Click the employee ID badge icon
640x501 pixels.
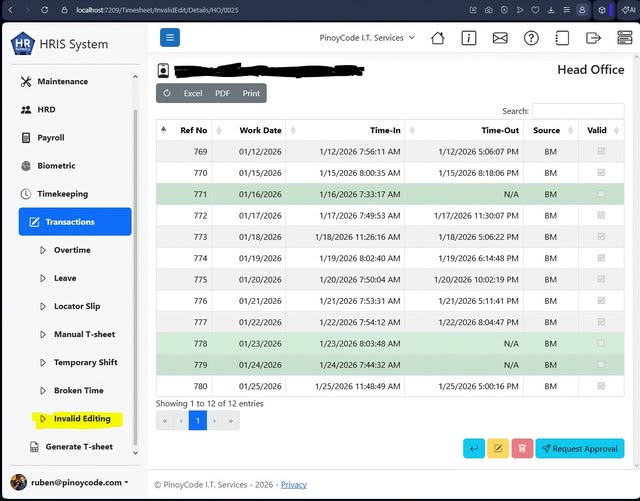[163, 71]
